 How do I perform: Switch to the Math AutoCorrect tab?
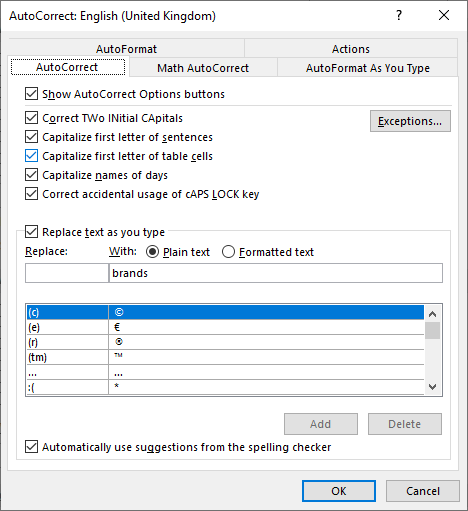(203, 68)
